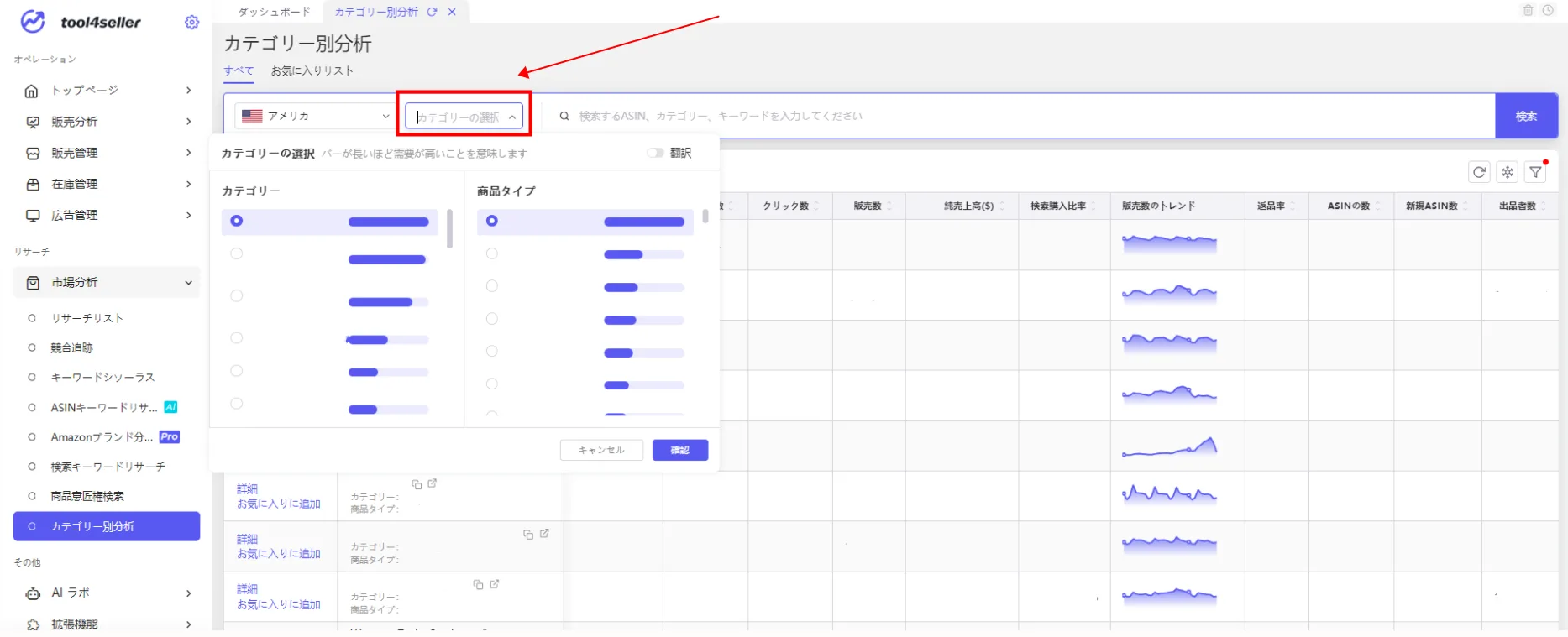Expand the 拡張機能 menu chevron
This screenshot has height=637, width=1568.
[188, 624]
